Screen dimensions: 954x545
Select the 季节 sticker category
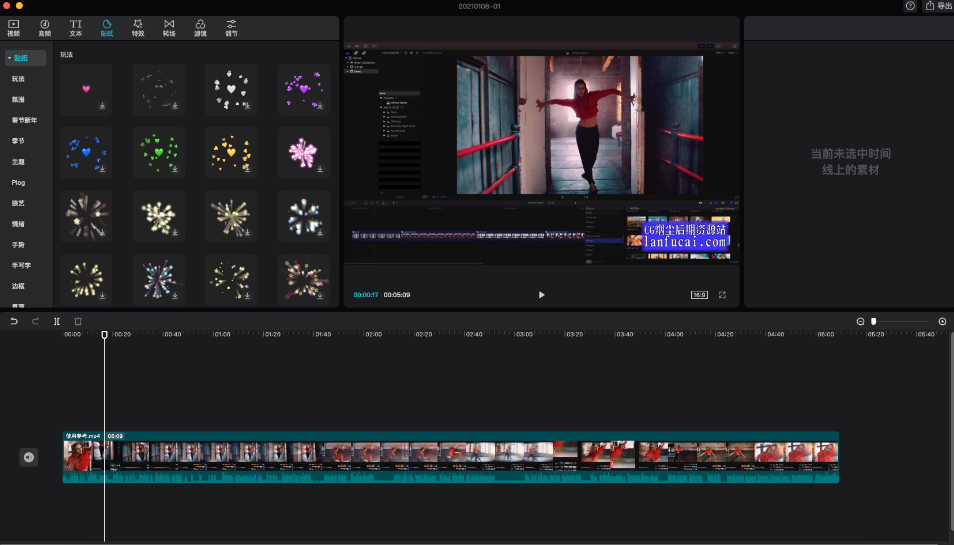[x=18, y=141]
